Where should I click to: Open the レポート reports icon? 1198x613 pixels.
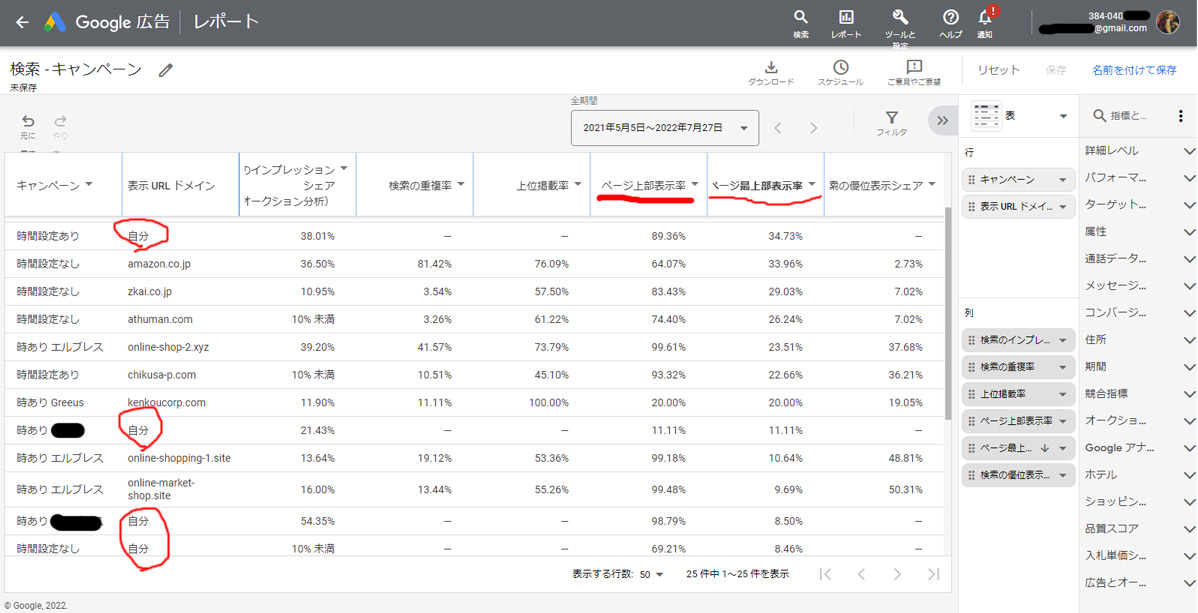tap(846, 18)
